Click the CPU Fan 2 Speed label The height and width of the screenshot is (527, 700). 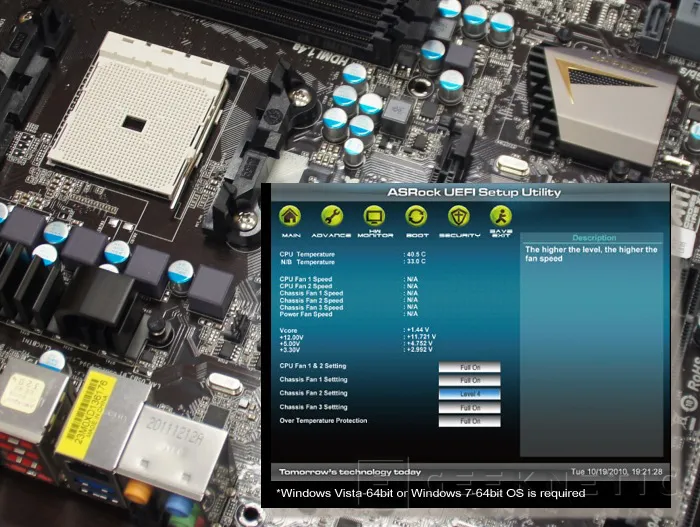[306, 286]
